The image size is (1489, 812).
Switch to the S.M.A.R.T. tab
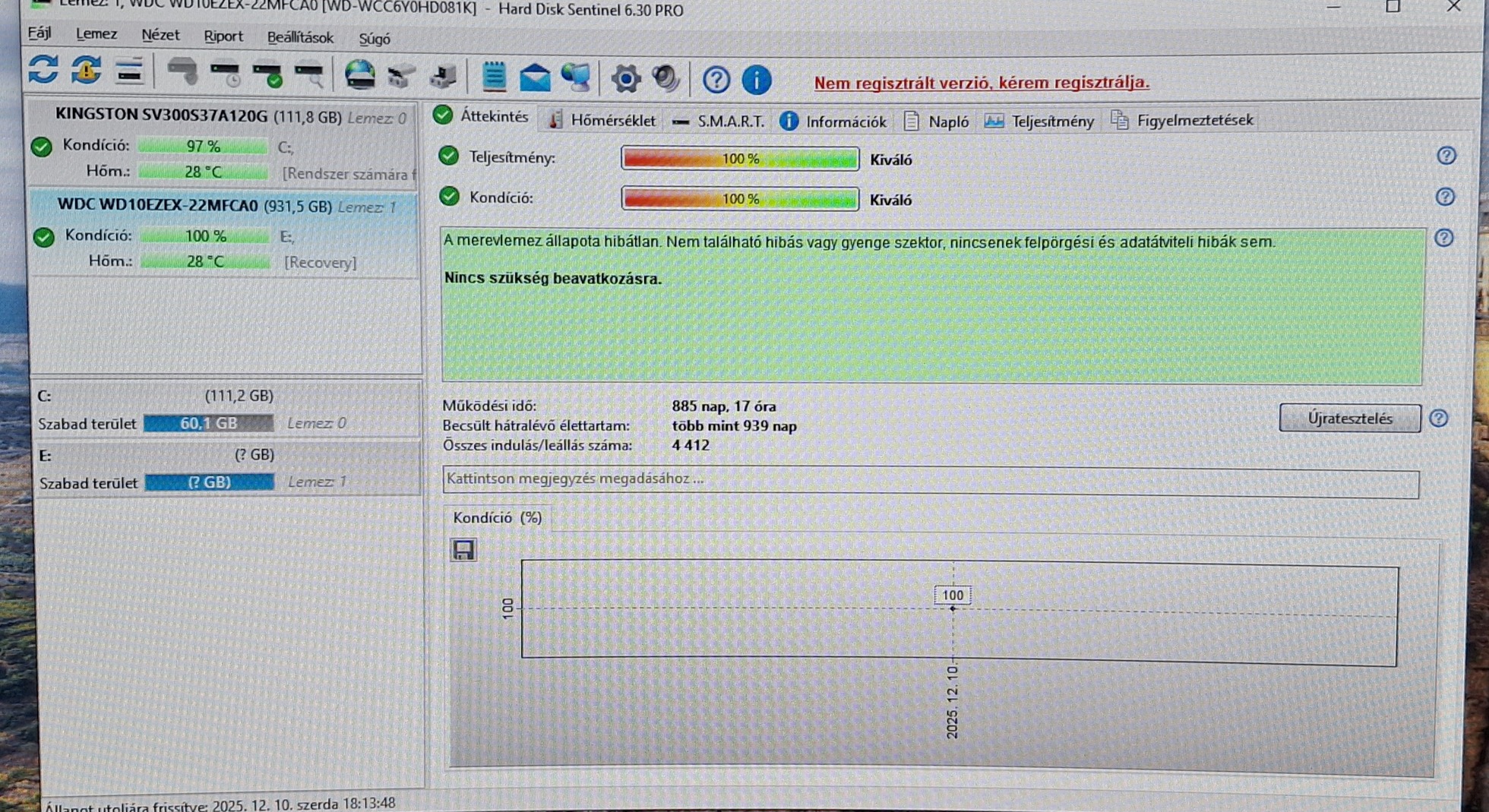tap(718, 121)
